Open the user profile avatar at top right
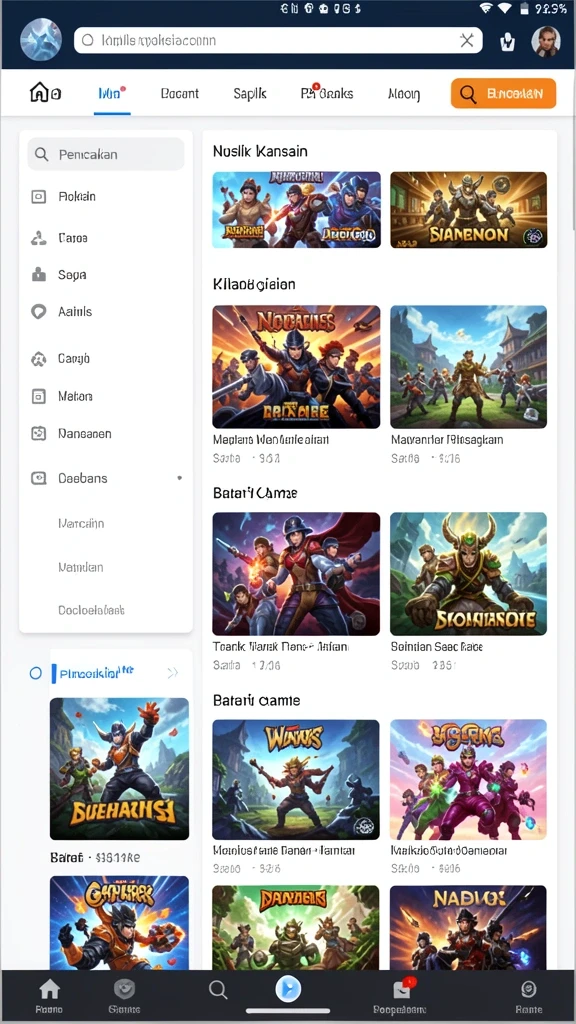Image resolution: width=576 pixels, height=1024 pixels. 545,41
